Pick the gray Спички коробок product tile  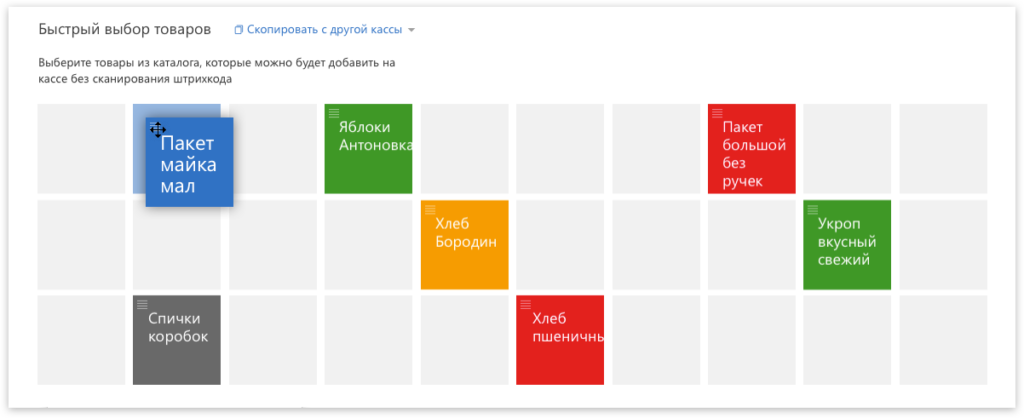point(177,342)
